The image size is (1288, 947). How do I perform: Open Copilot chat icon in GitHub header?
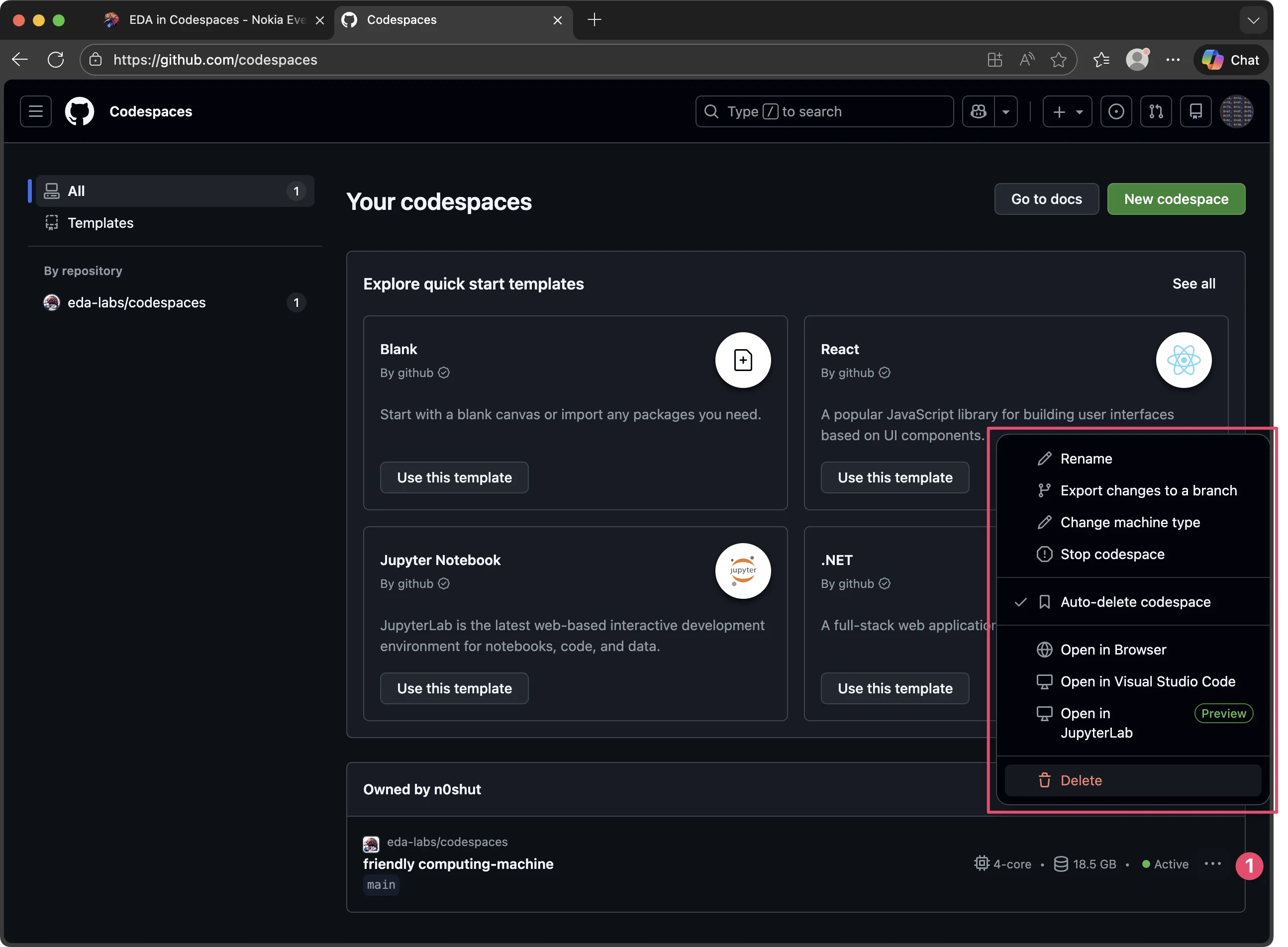click(x=978, y=111)
